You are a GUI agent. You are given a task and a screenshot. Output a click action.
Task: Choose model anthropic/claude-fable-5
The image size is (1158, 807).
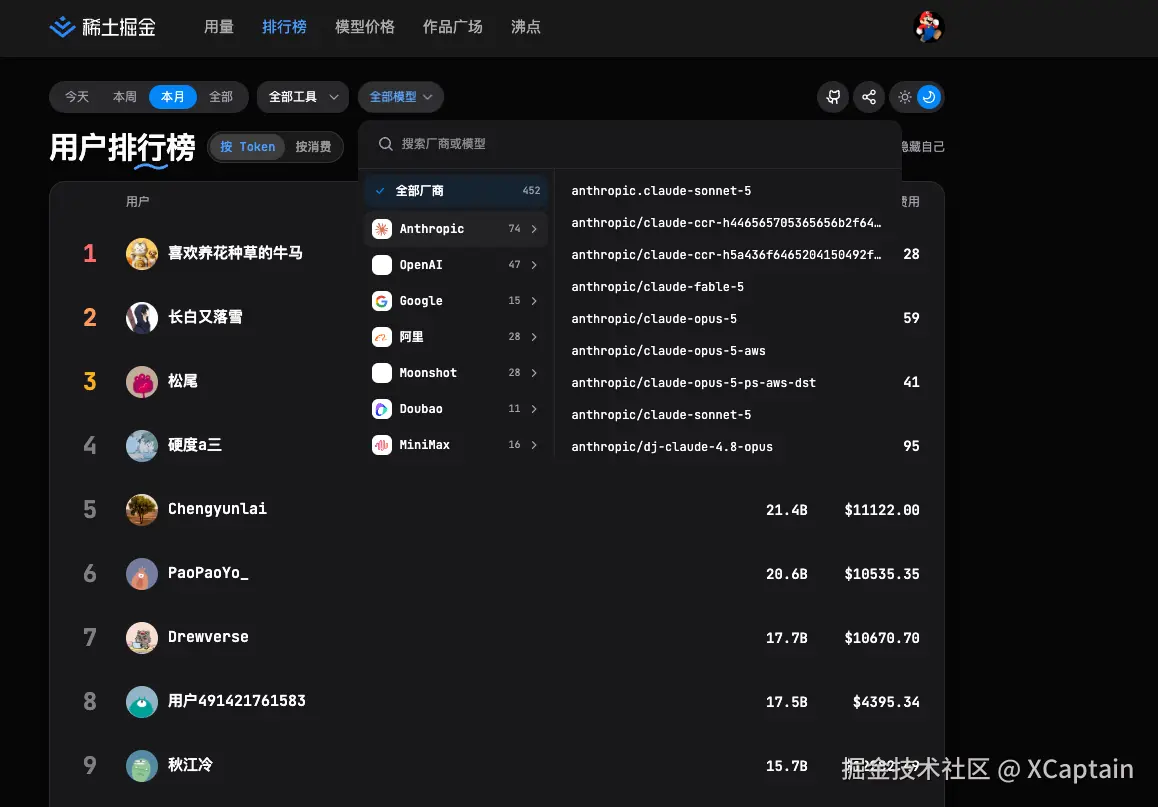pos(657,286)
